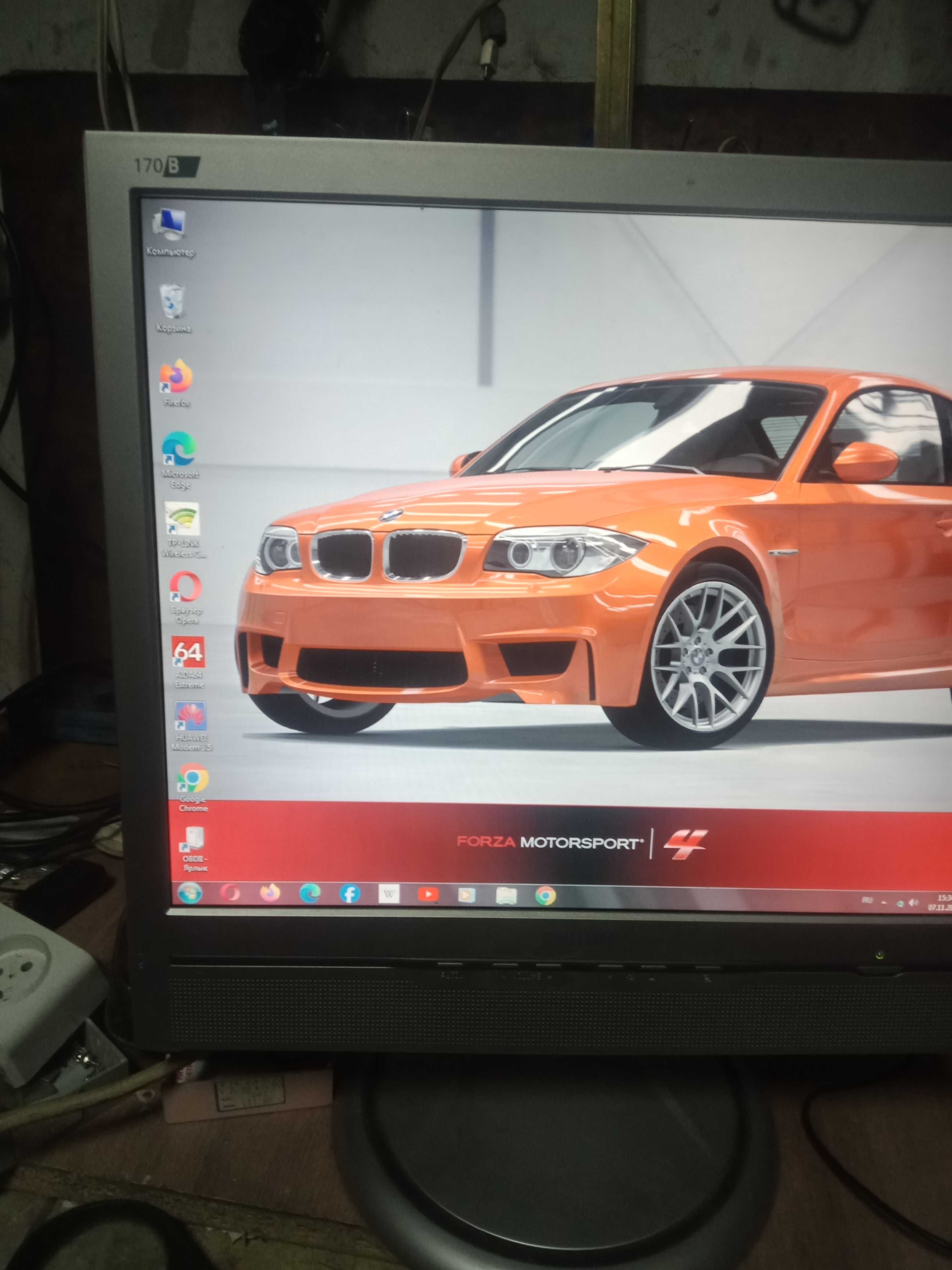Open YouTube from the taskbar
Screen dimensions: 952x1270
(428, 894)
